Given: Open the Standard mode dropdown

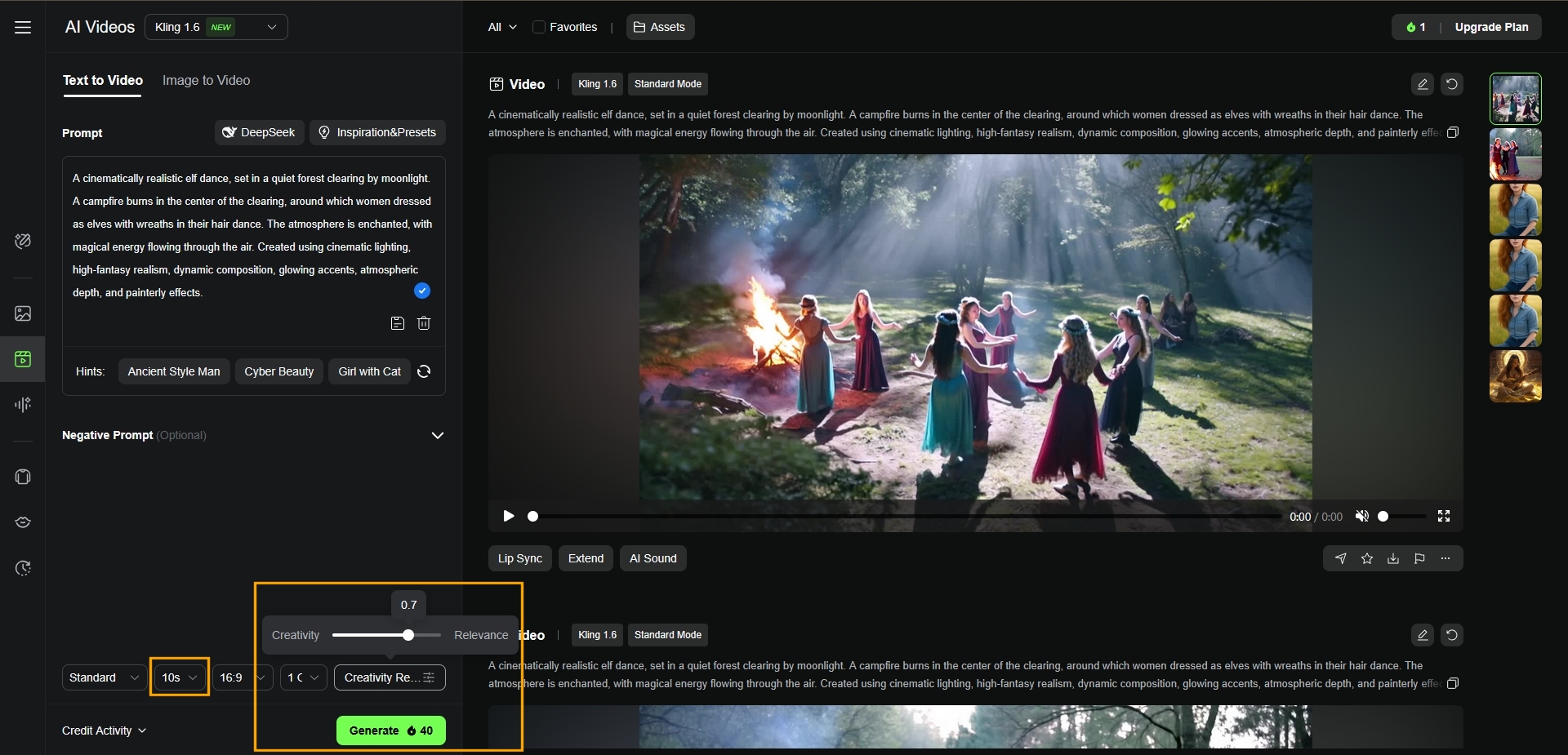Looking at the screenshot, I should 105,677.
